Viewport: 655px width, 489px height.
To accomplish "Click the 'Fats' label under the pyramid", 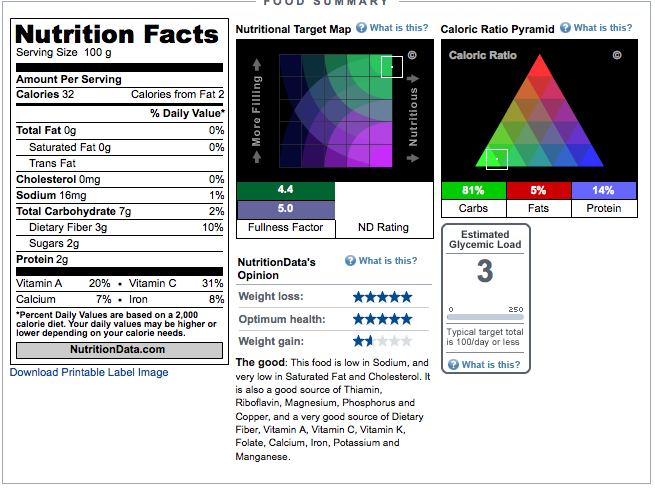I will [x=538, y=208].
